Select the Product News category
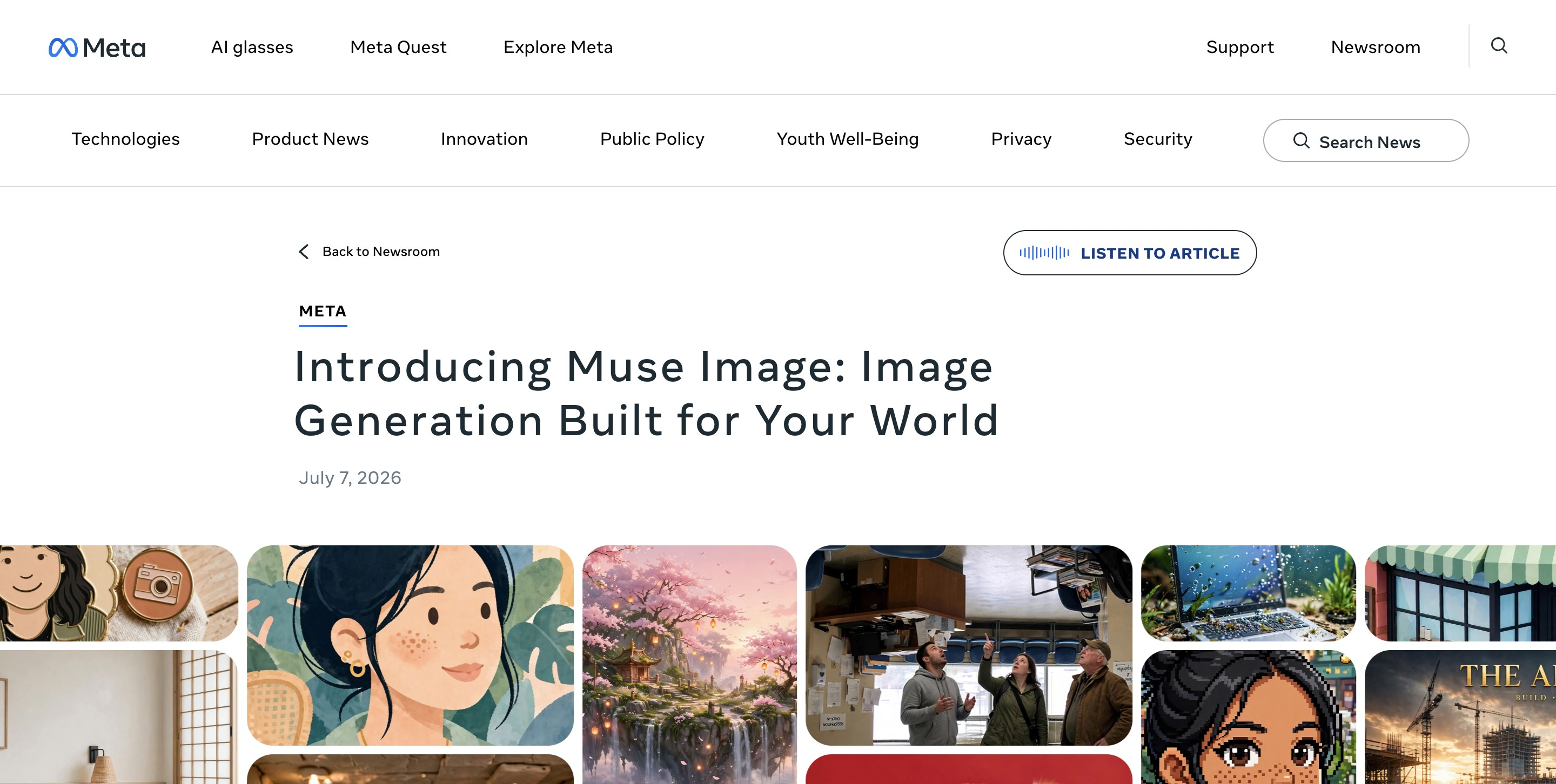Screen dimensions: 1556x784 [x=310, y=139]
